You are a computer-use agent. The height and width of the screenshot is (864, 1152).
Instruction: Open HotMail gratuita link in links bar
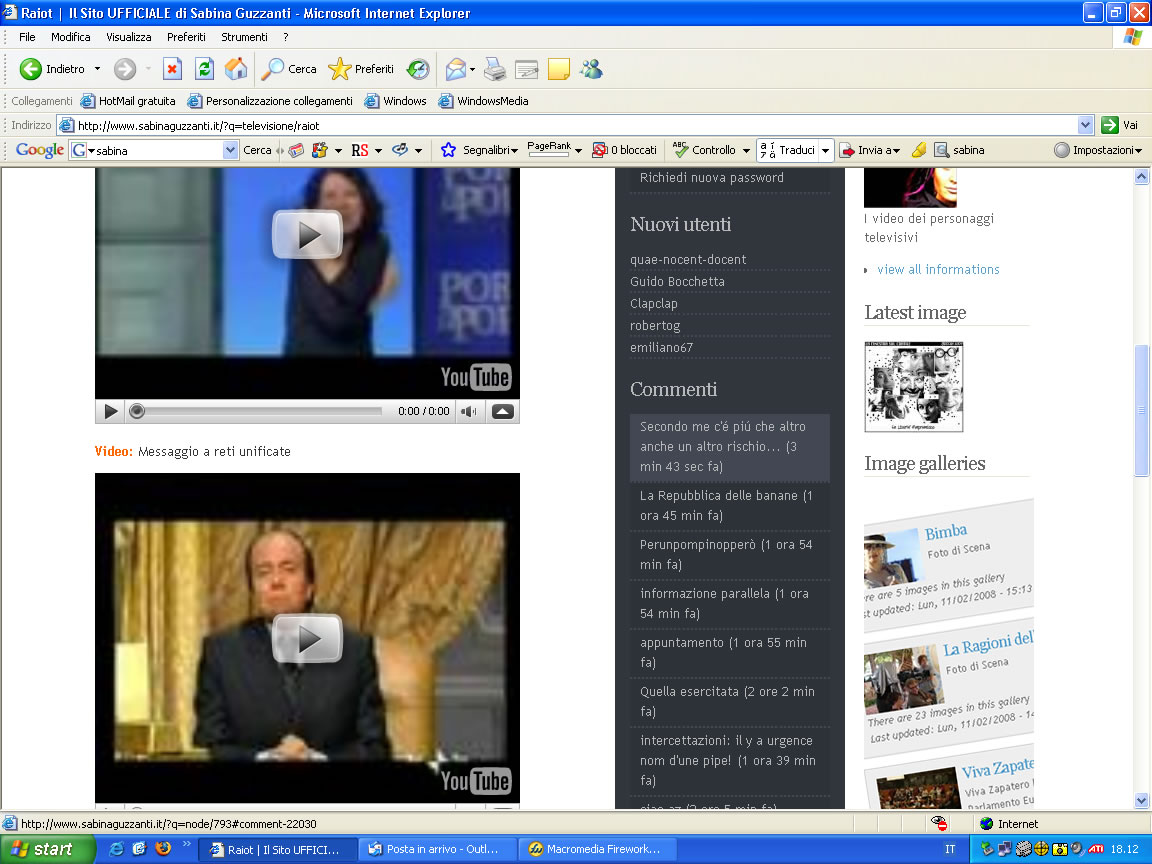click(x=128, y=101)
